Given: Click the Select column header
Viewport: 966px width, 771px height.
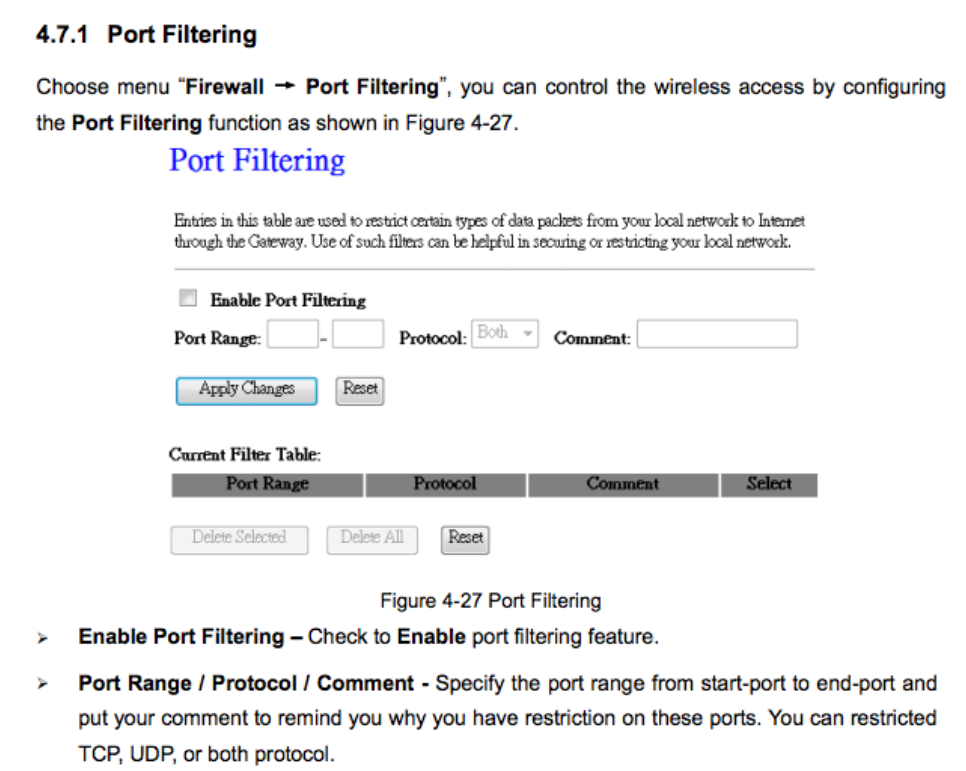Looking at the screenshot, I should pyautogui.click(x=769, y=485).
